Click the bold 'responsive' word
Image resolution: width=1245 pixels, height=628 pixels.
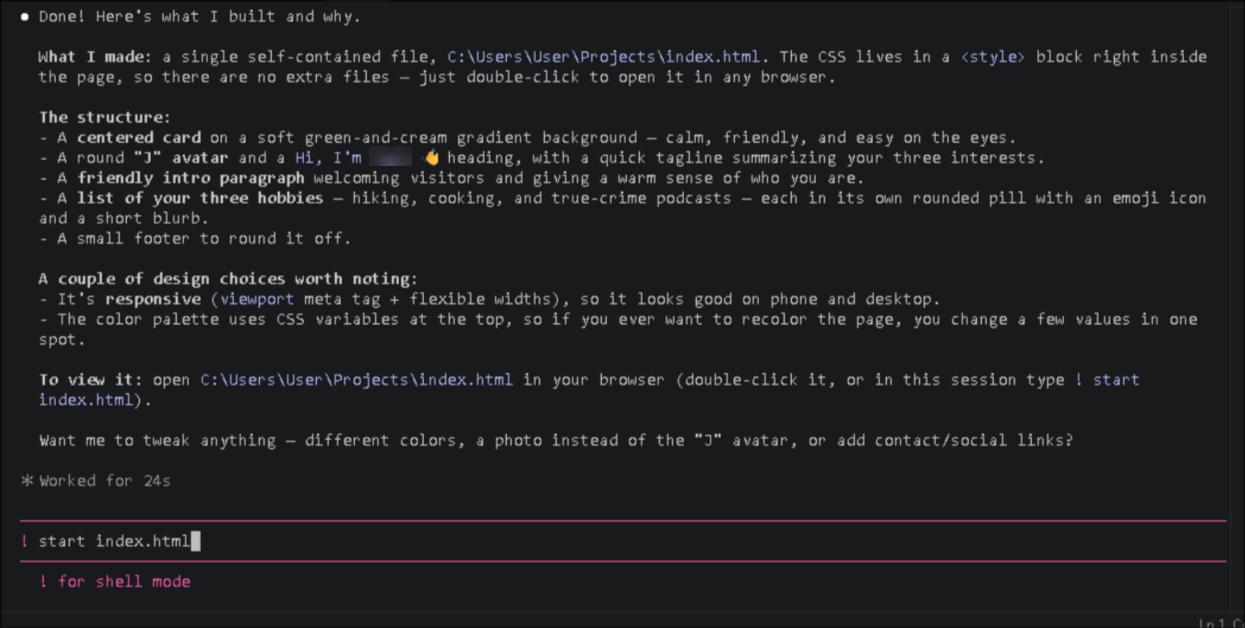[x=153, y=299]
